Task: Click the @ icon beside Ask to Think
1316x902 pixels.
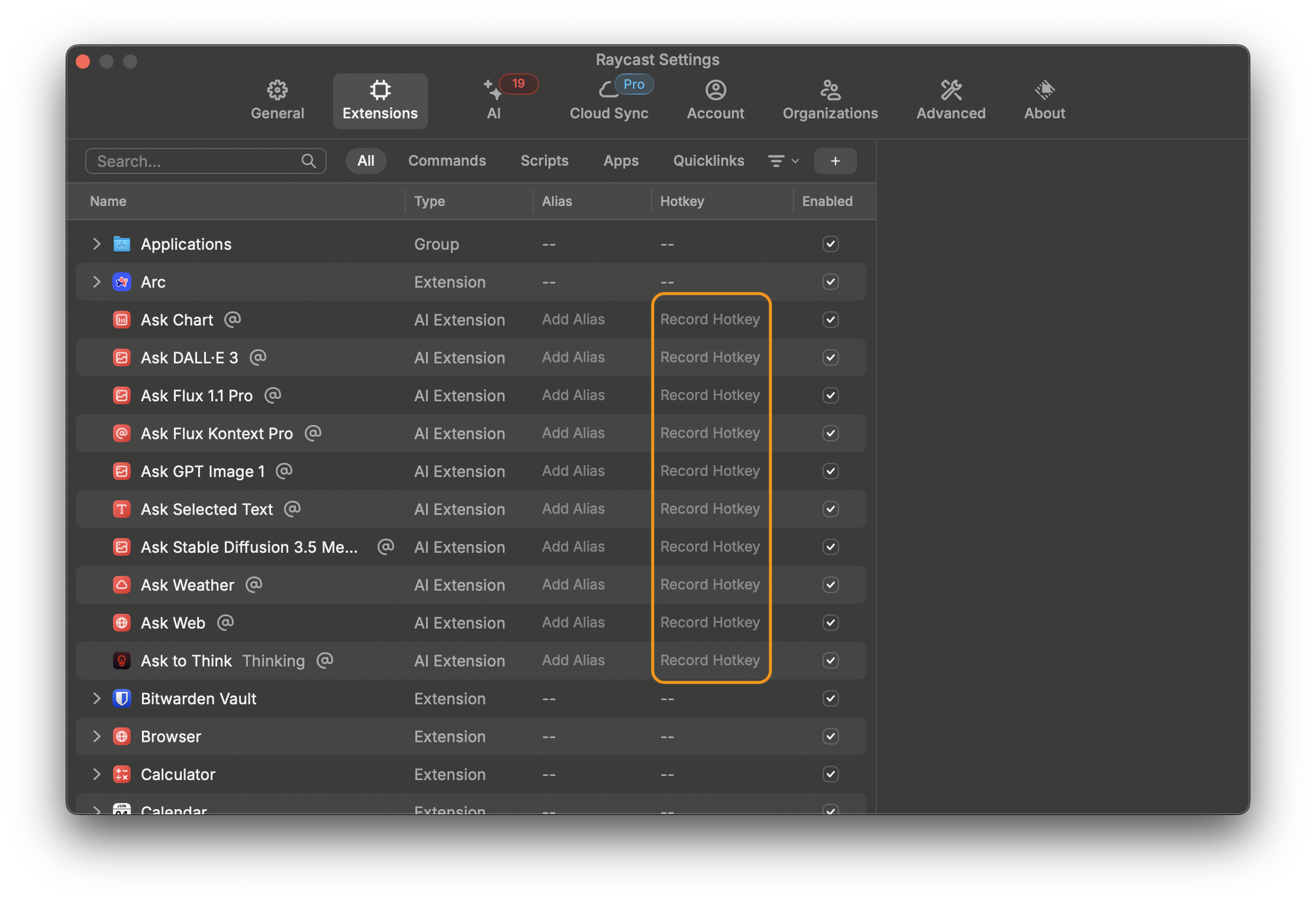Action: (x=325, y=660)
